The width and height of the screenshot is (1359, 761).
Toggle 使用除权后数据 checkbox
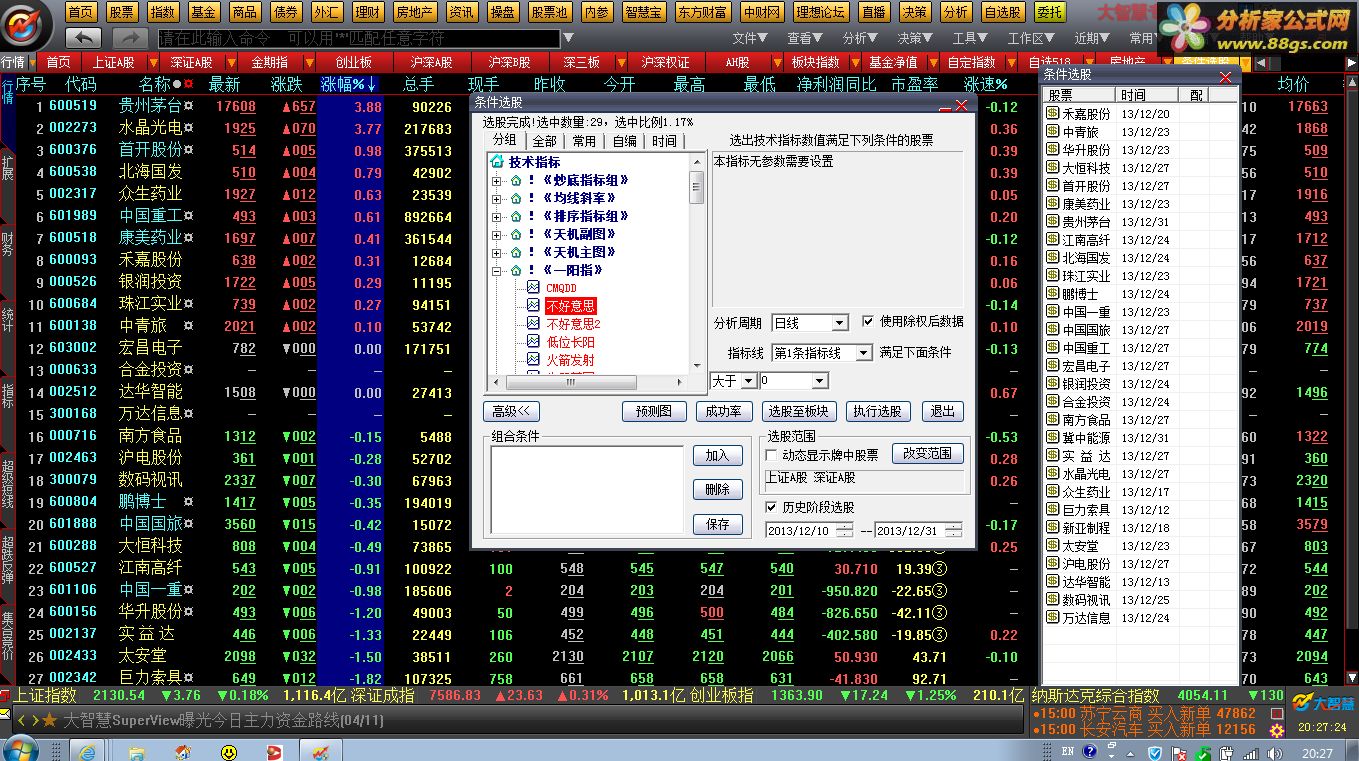click(868, 322)
